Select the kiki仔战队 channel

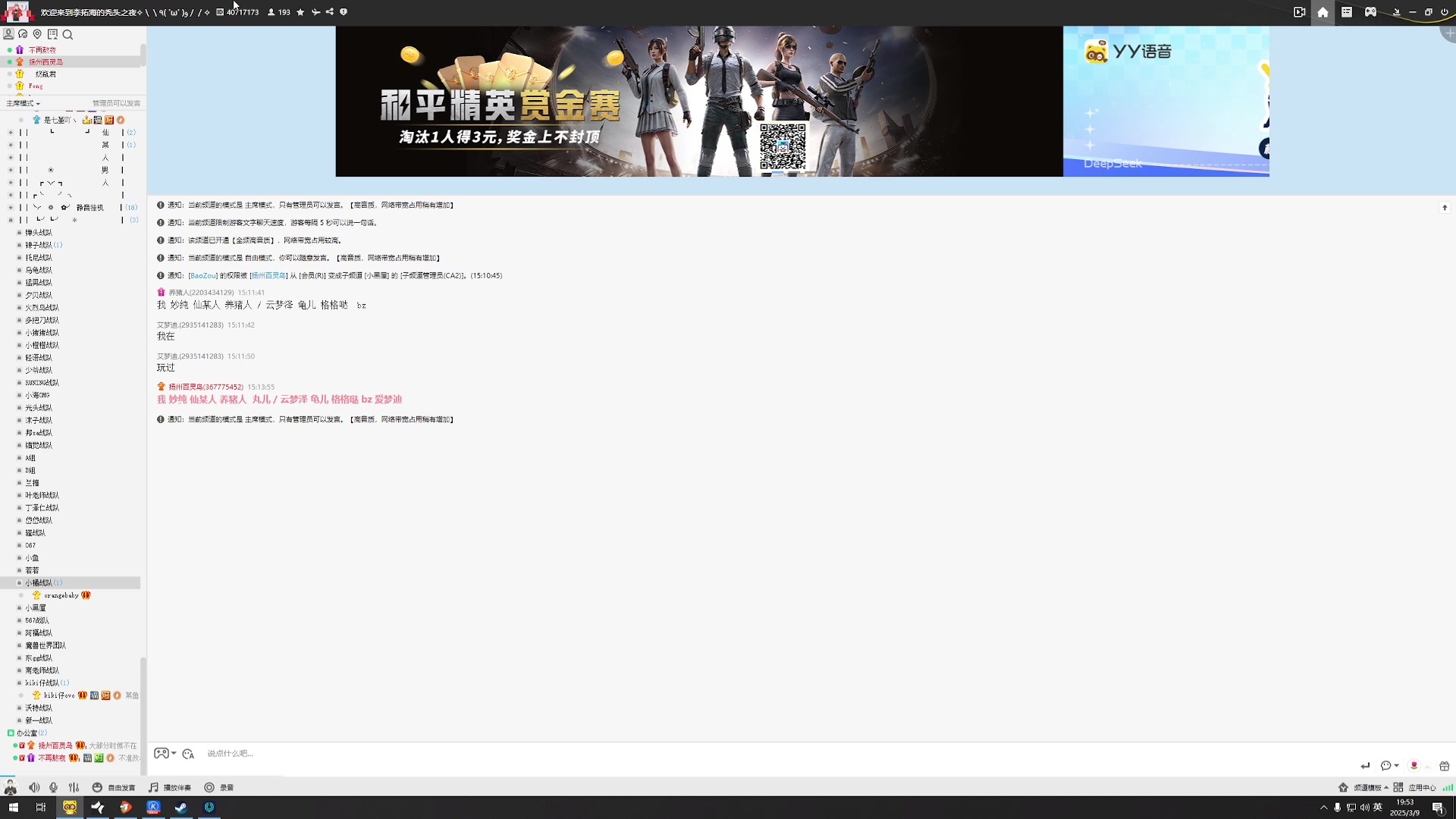pos(42,682)
